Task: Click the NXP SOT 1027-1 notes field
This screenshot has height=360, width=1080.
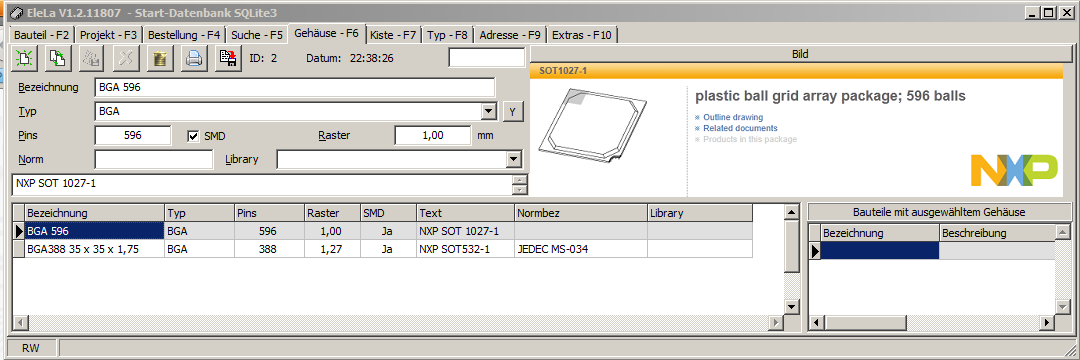Action: click(x=262, y=184)
